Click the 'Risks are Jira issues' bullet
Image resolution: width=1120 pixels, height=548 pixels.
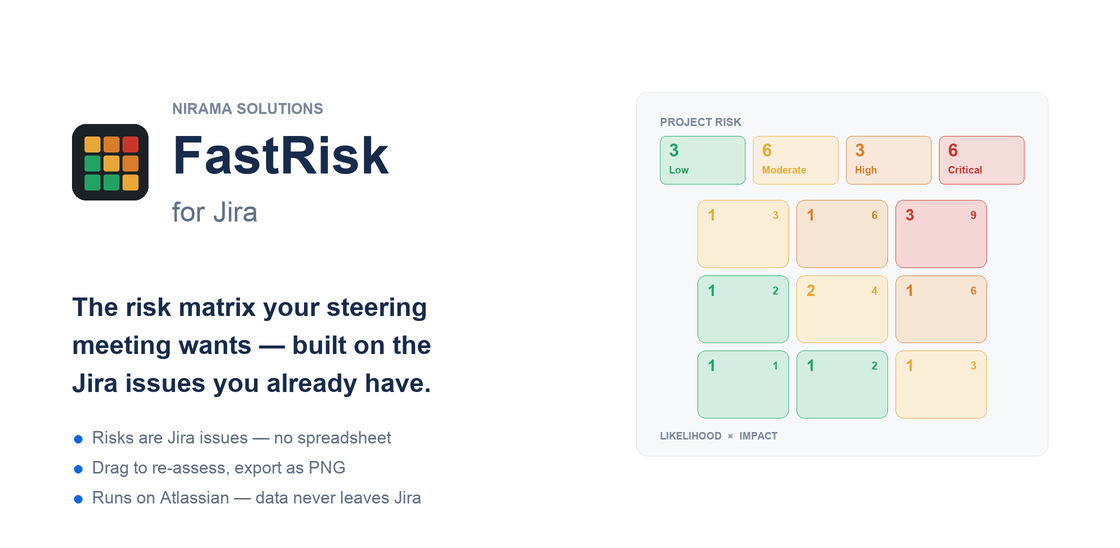(x=241, y=438)
